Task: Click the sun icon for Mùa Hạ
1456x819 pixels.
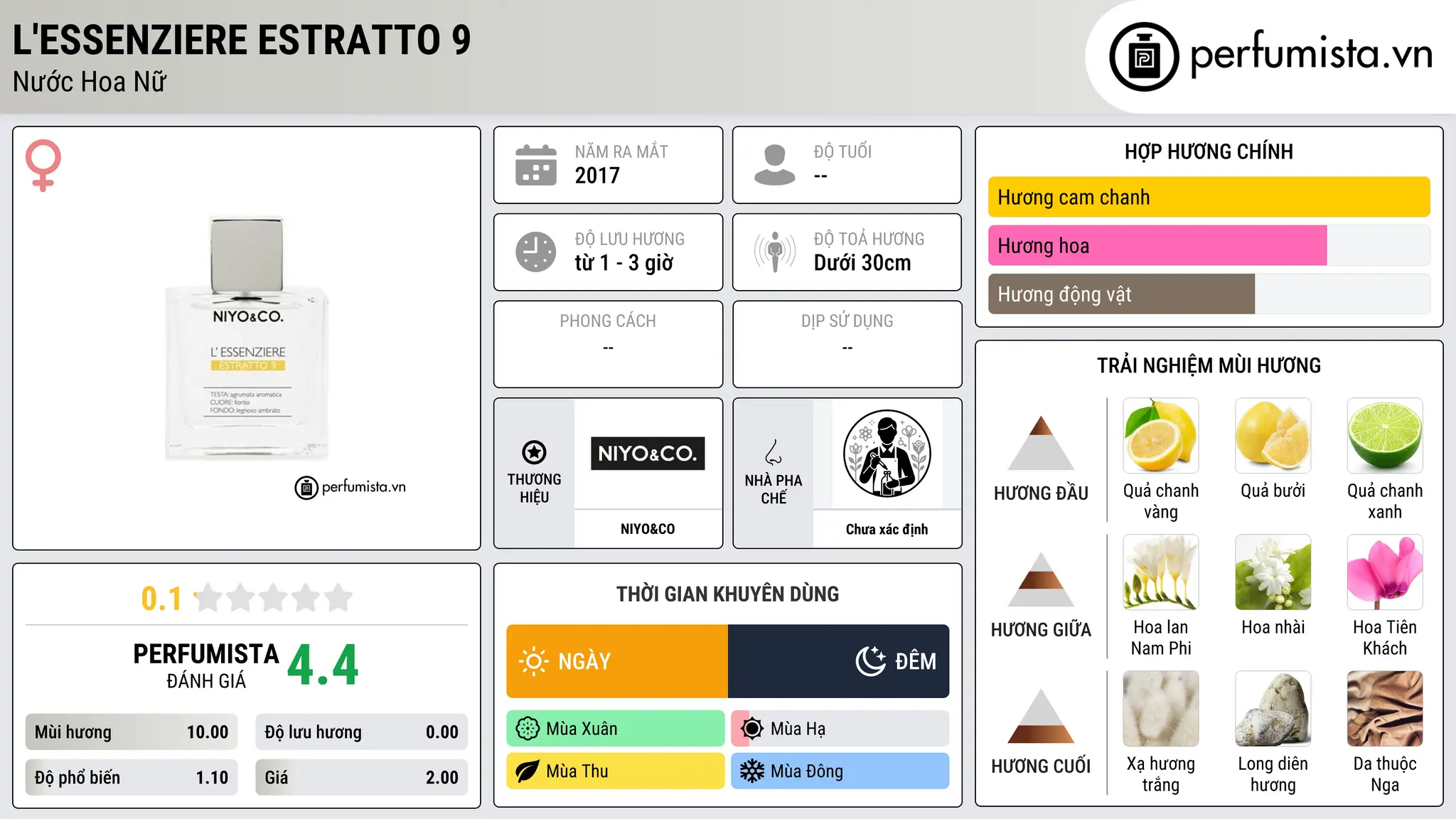Action: click(751, 729)
